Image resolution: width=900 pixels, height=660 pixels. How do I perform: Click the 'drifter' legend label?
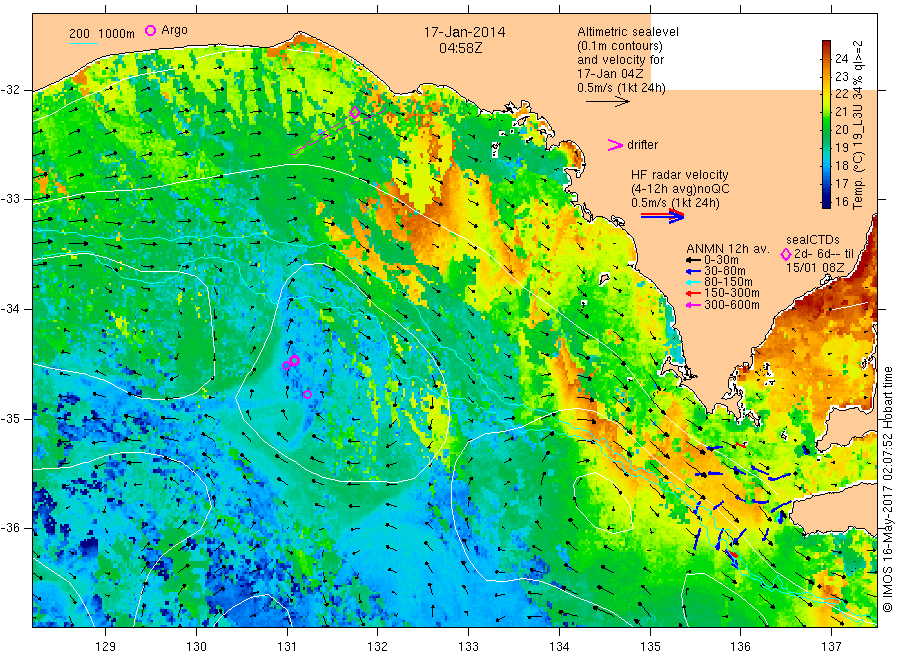[x=642, y=145]
